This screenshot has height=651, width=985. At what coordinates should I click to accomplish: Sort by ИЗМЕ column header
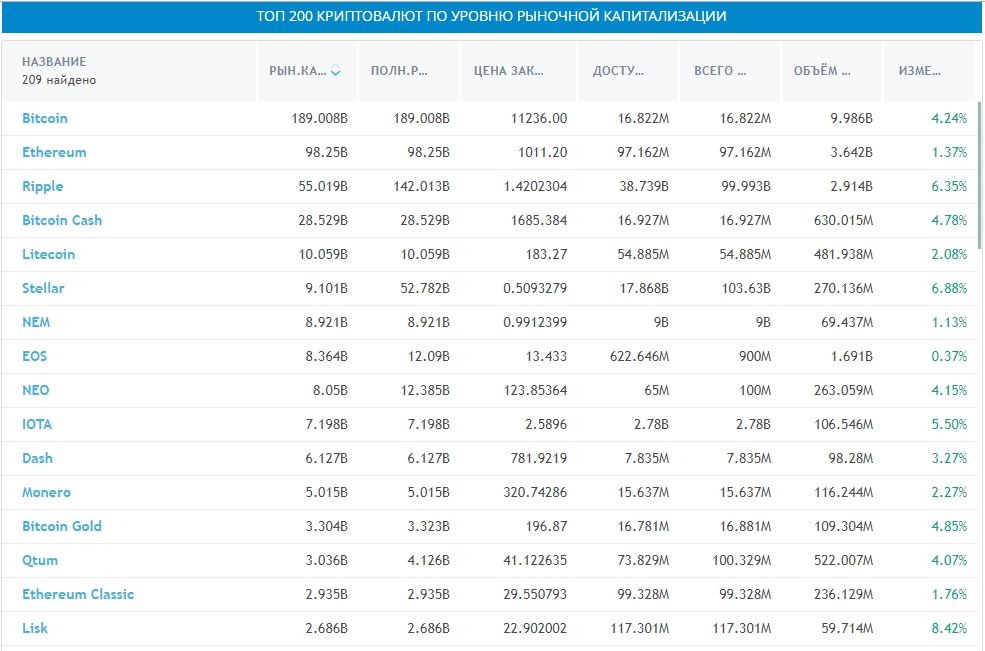pyautogui.click(x=920, y=70)
